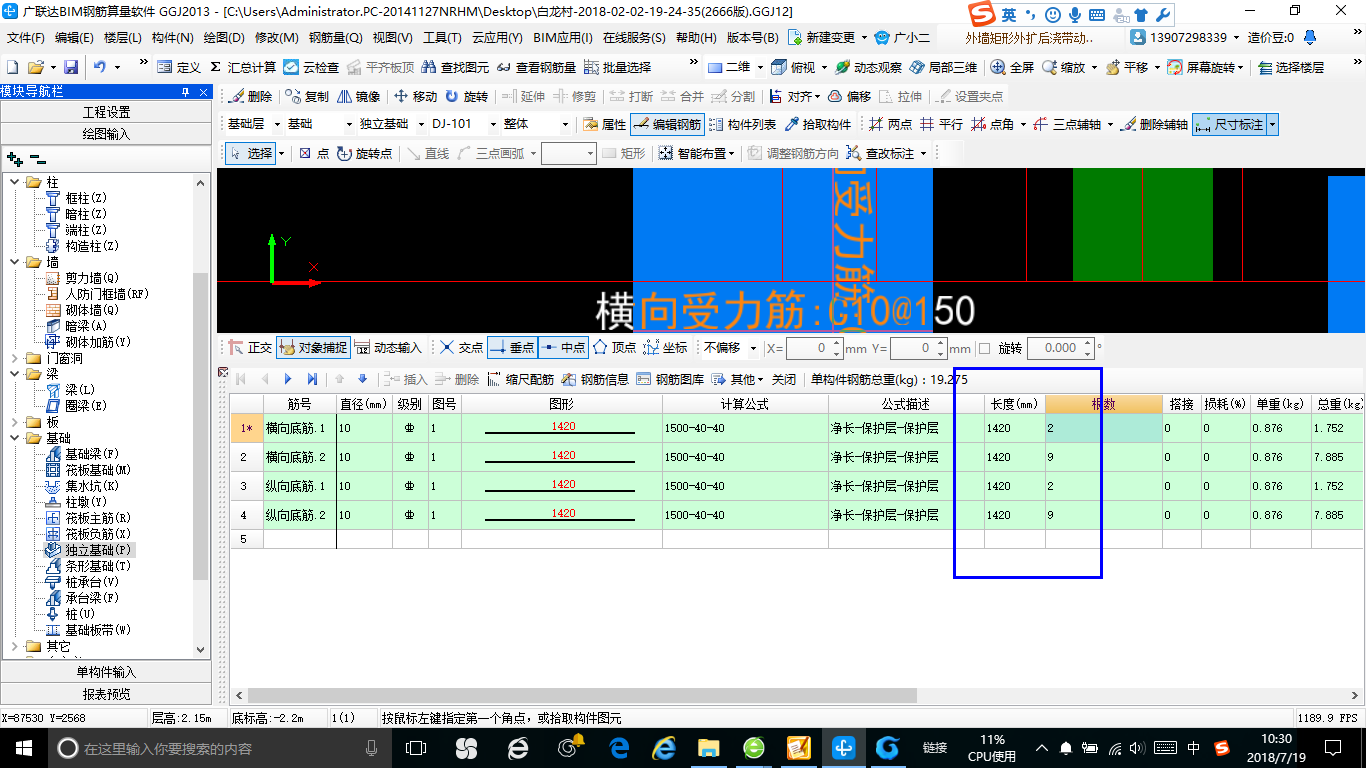
Task: Check the 旋转 rotation checkbox
Action: pyautogui.click(x=984, y=348)
